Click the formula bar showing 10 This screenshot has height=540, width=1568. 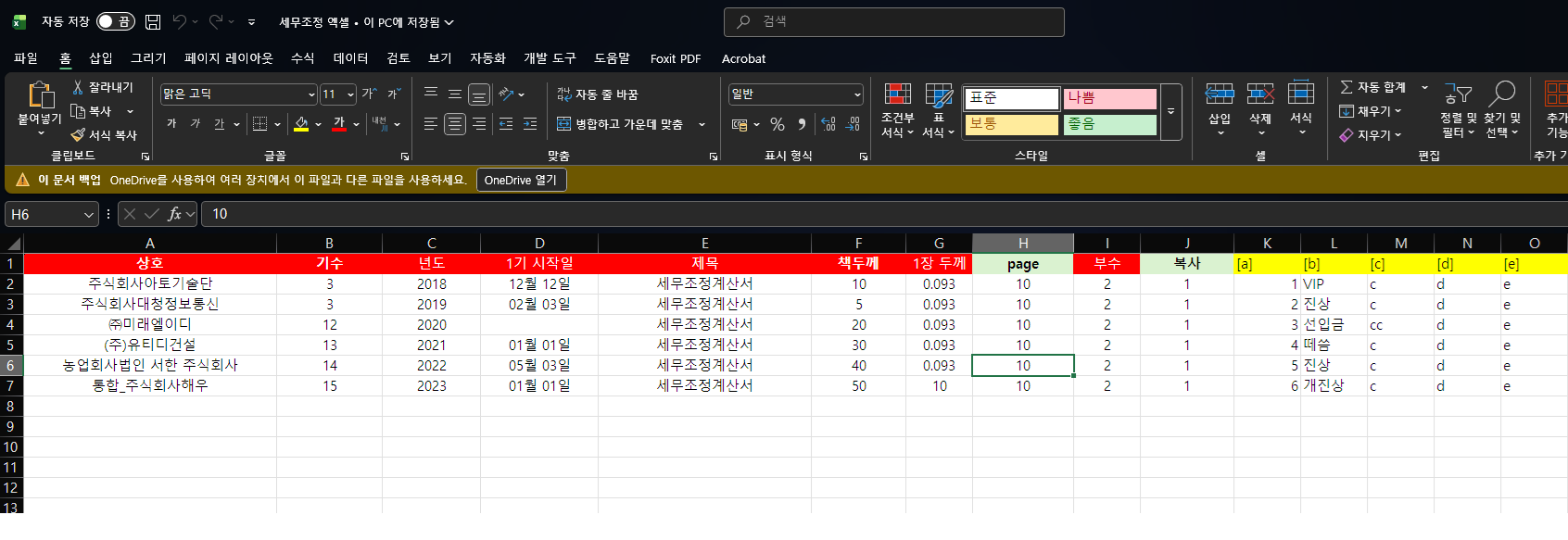(x=884, y=214)
